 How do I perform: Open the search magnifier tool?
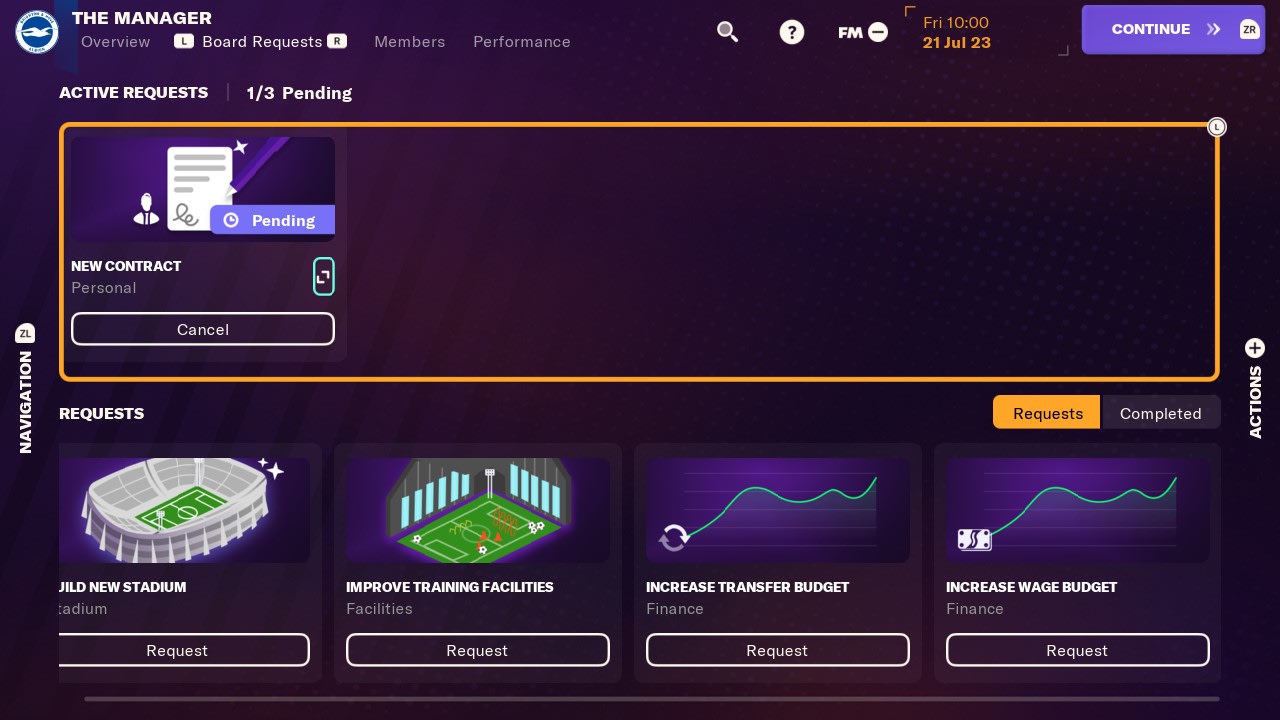coord(728,32)
